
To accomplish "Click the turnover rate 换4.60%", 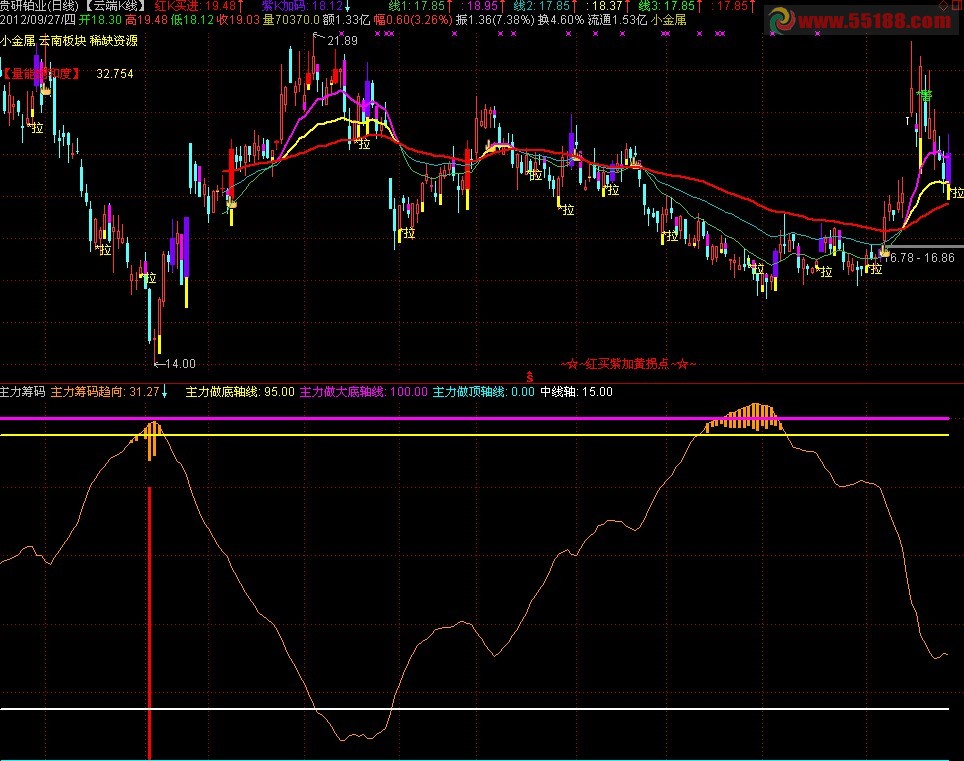I will [x=561, y=20].
